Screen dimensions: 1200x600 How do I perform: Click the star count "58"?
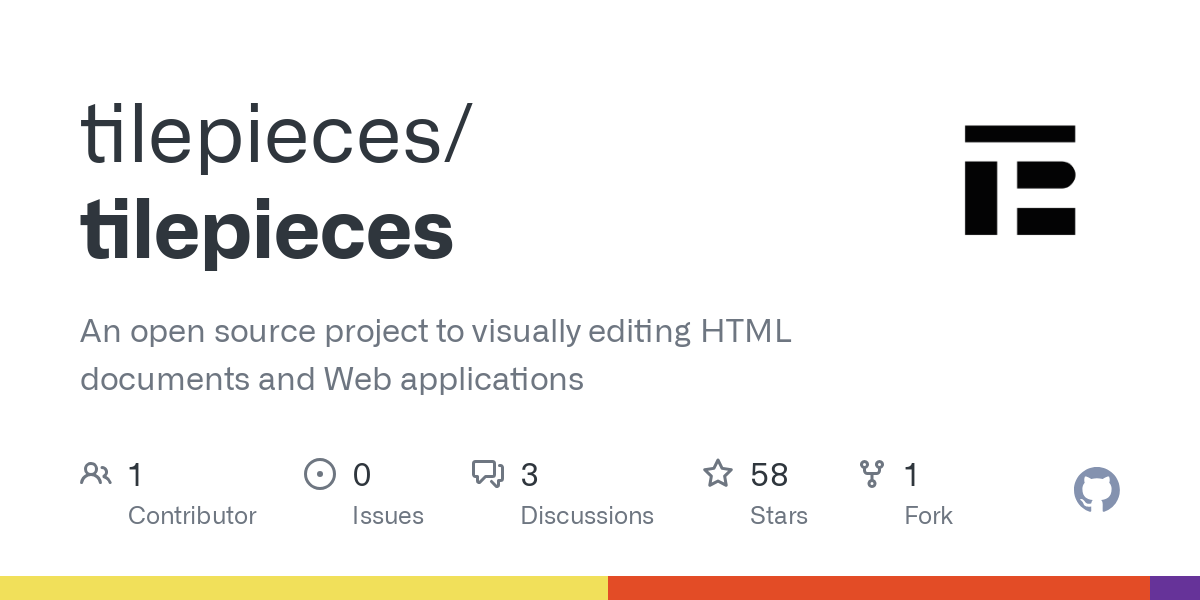pos(769,475)
